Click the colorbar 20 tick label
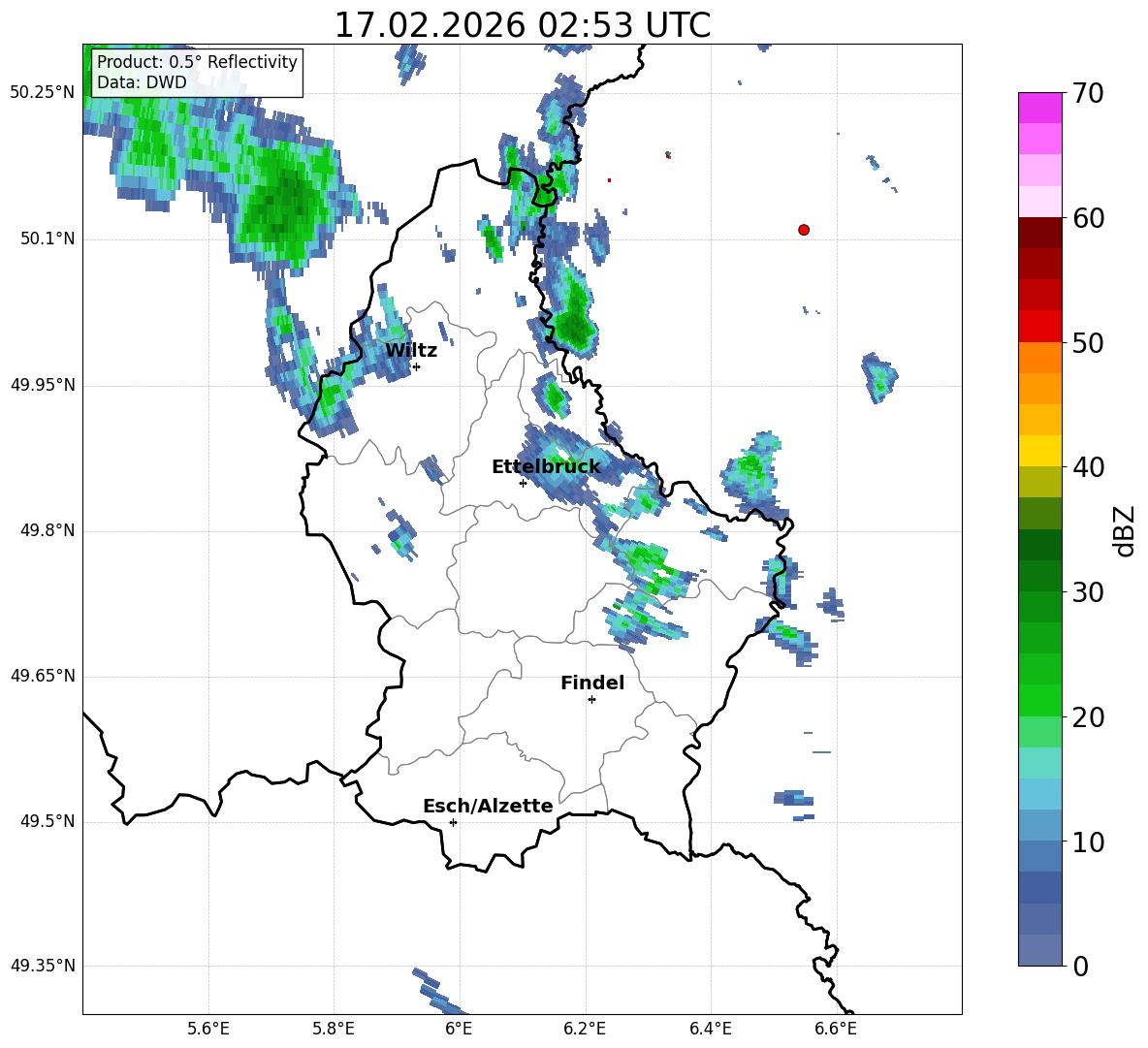1148x1048 pixels. click(x=1088, y=717)
